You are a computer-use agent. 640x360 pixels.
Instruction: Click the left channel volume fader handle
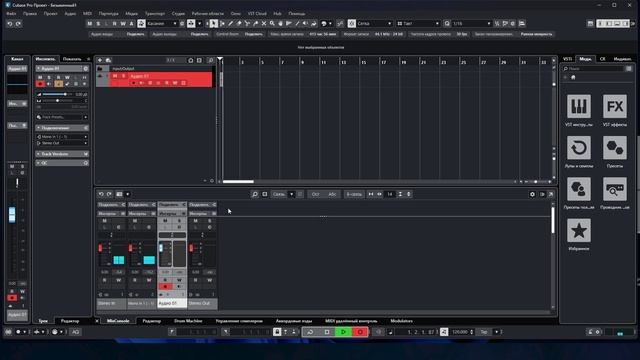click(12, 215)
